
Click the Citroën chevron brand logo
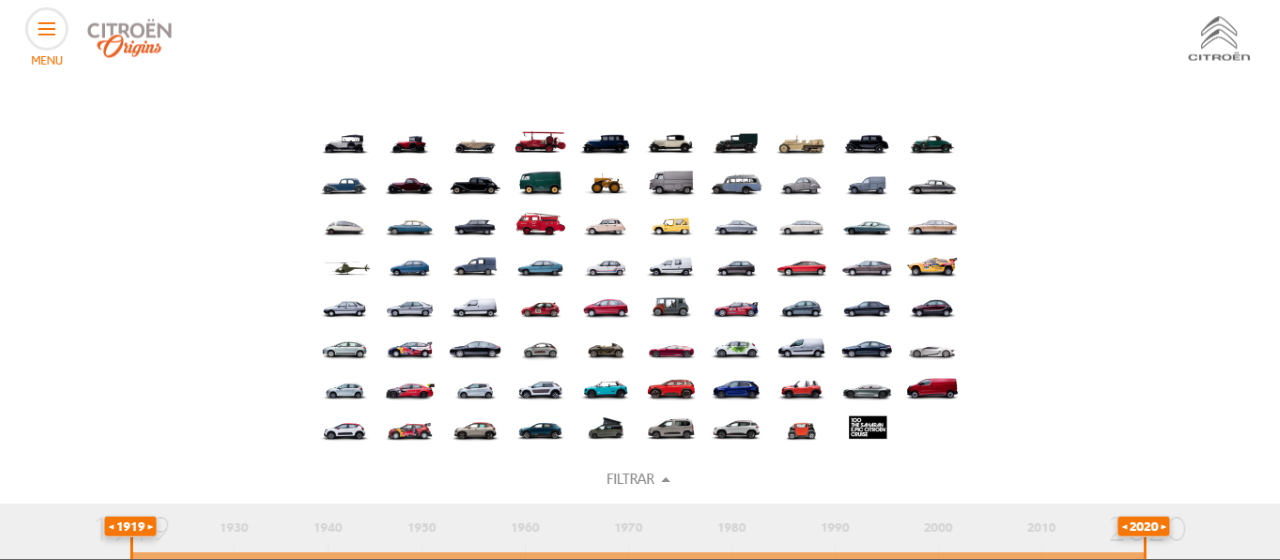pos(1218,39)
